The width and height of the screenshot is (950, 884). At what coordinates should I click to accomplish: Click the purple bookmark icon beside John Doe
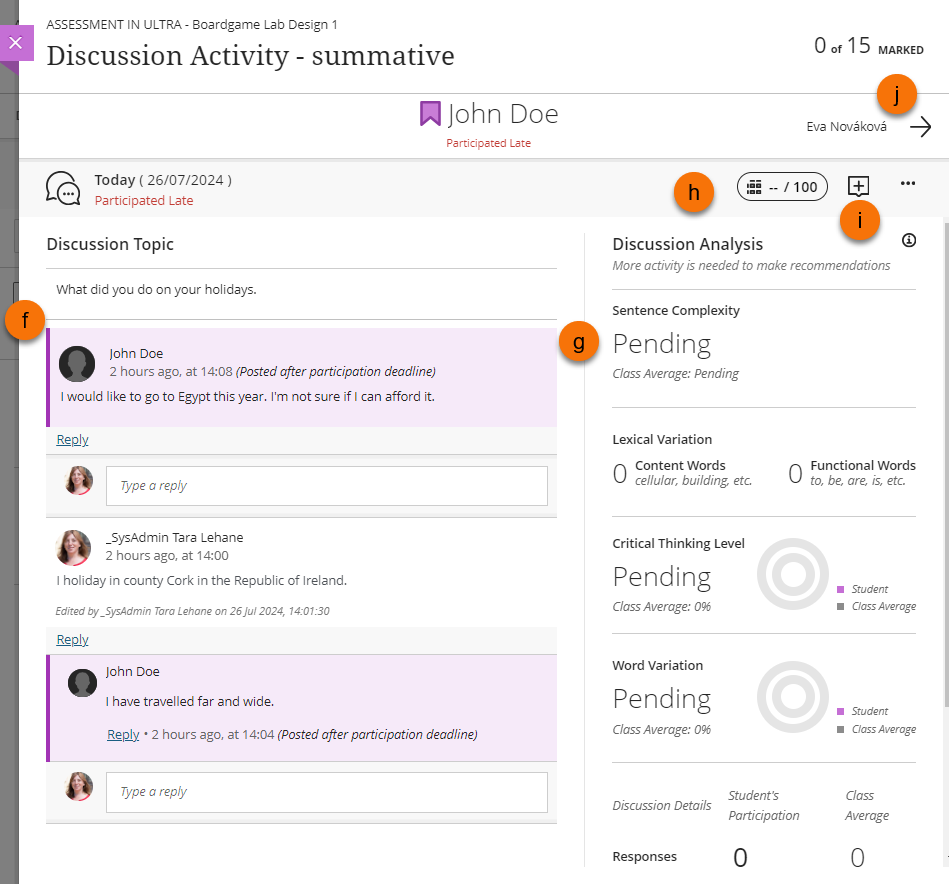[x=430, y=114]
